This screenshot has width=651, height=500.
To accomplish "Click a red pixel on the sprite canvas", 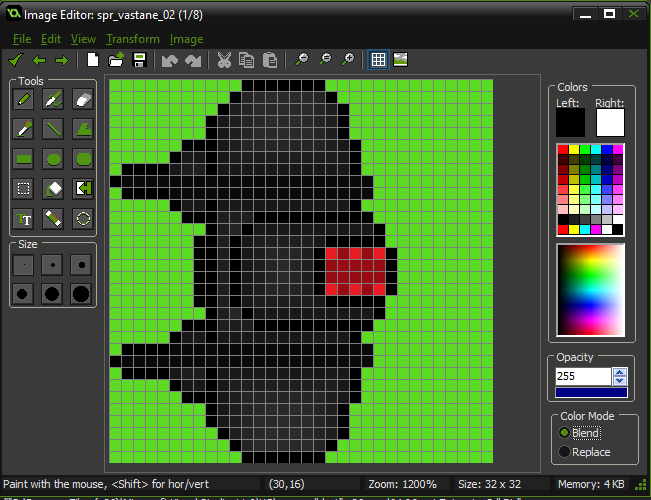I will 355,272.
